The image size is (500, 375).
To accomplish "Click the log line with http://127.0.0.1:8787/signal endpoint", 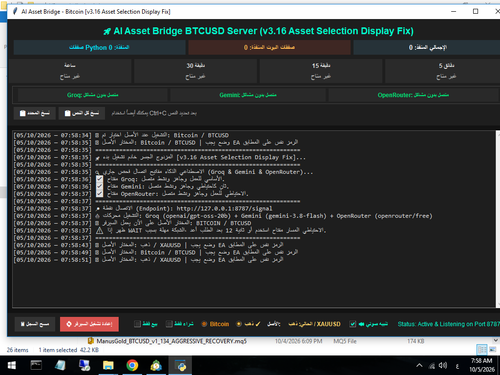I will click(x=143, y=209).
